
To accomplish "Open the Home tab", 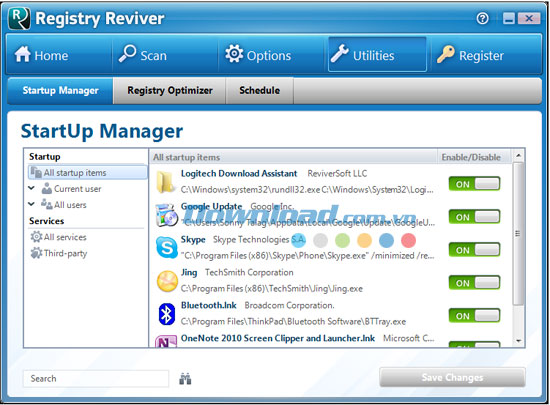I will coord(59,55).
